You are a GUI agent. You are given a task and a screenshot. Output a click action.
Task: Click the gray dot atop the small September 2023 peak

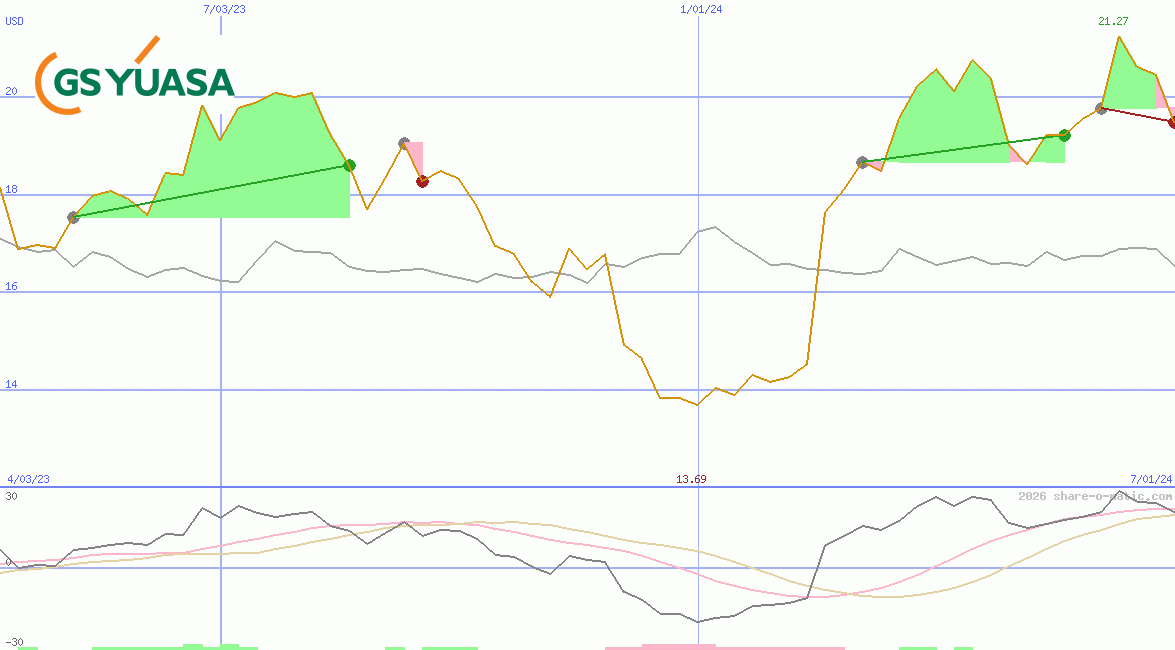pos(403,141)
